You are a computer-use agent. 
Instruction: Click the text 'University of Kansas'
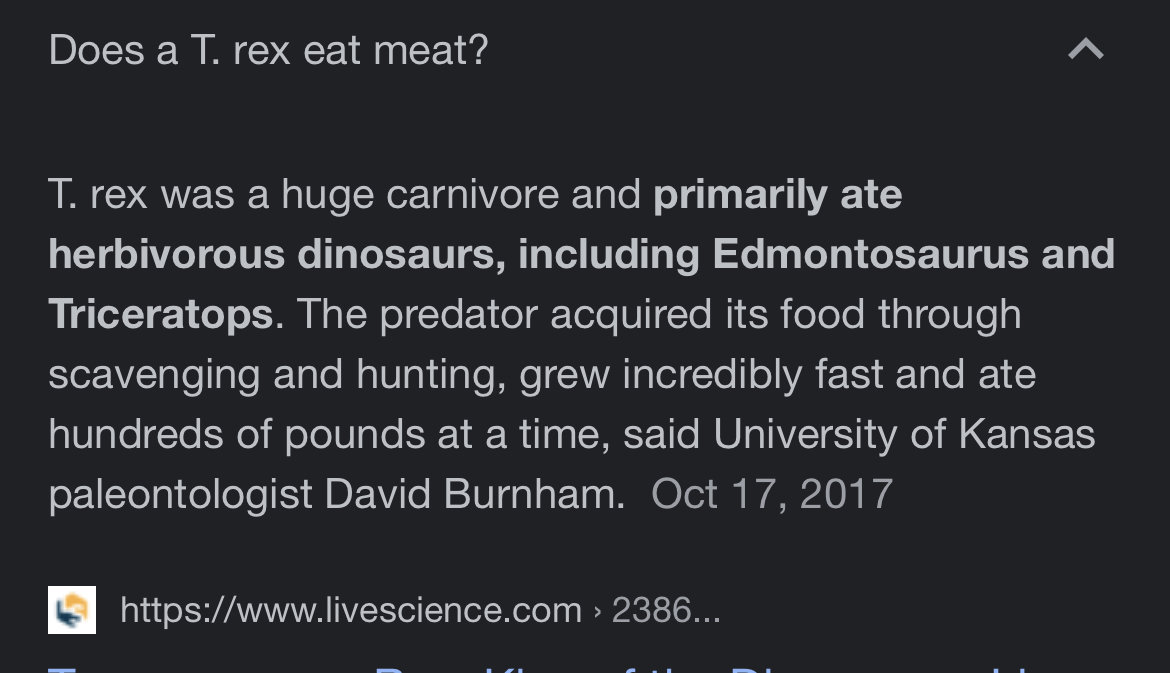pyautogui.click(x=904, y=434)
